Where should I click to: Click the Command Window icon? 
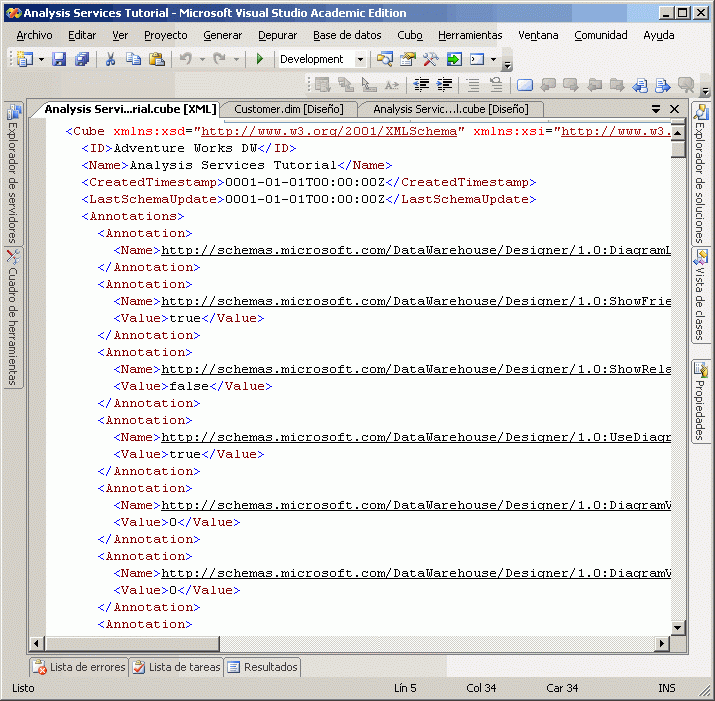pyautogui.click(x=477, y=59)
